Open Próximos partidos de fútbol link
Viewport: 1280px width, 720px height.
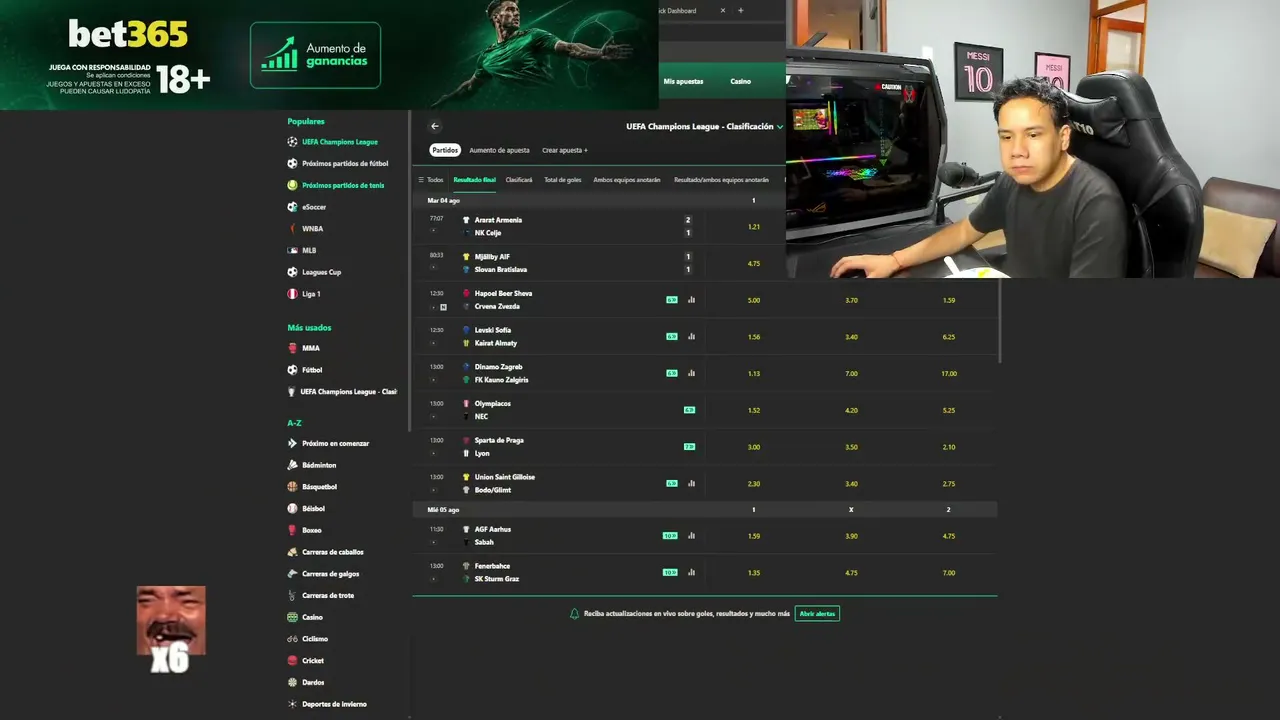point(345,163)
